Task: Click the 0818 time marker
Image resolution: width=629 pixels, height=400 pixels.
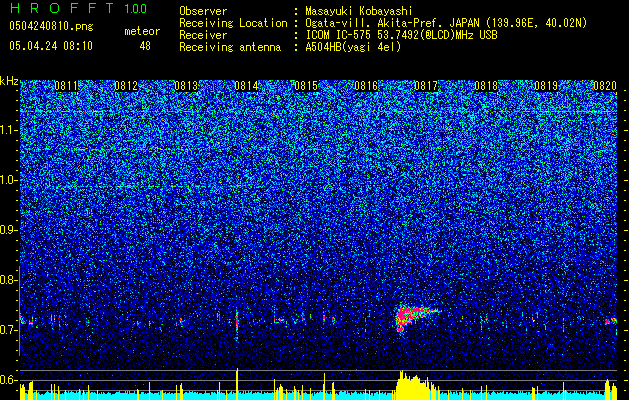Action: click(x=486, y=85)
